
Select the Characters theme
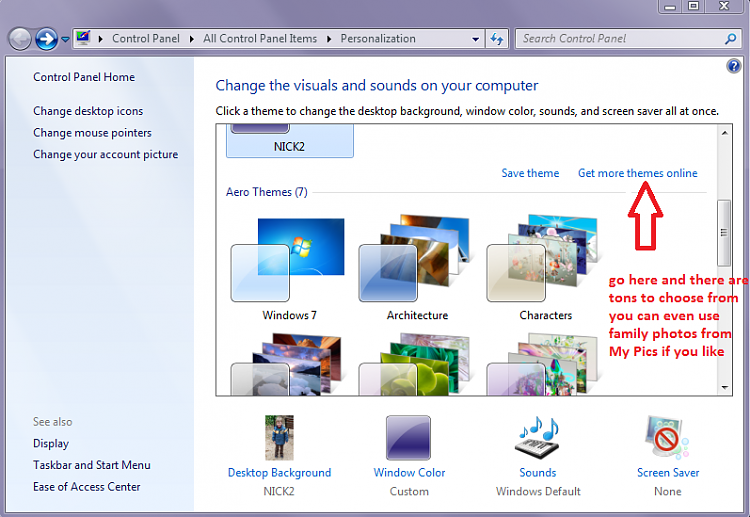point(545,269)
